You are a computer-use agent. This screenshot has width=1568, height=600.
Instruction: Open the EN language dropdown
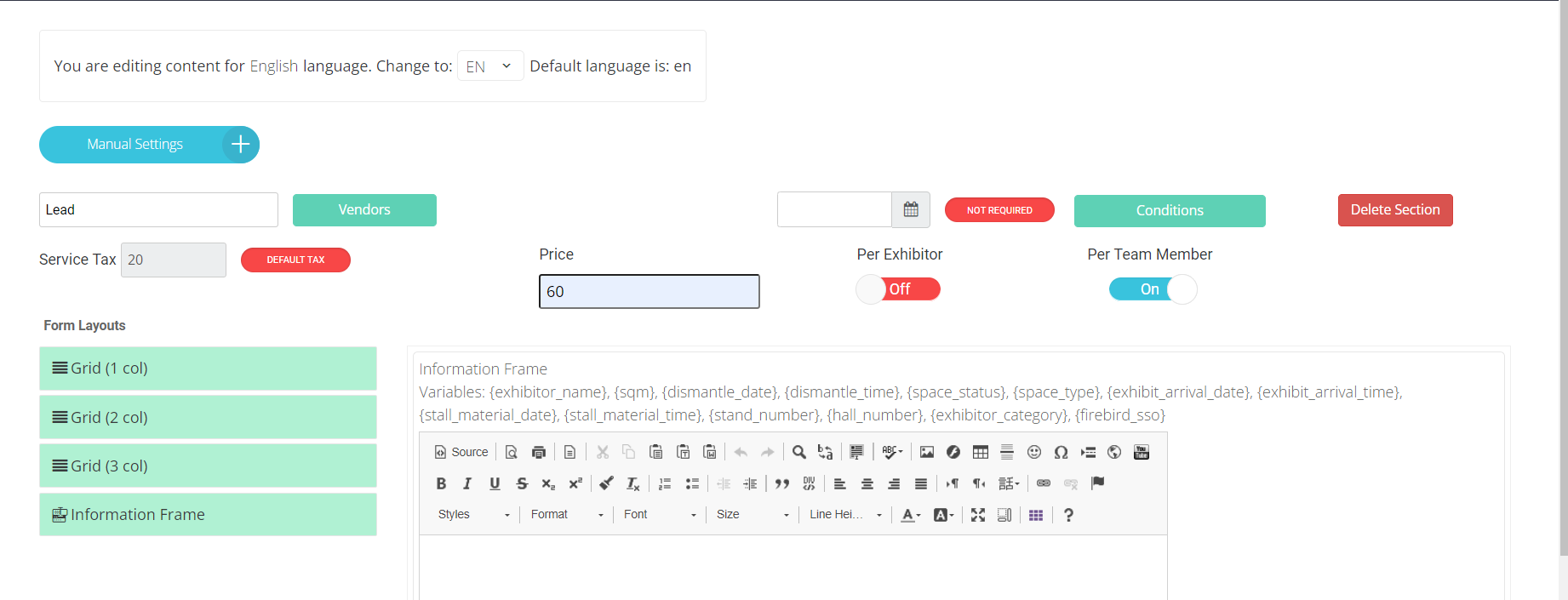click(x=489, y=66)
